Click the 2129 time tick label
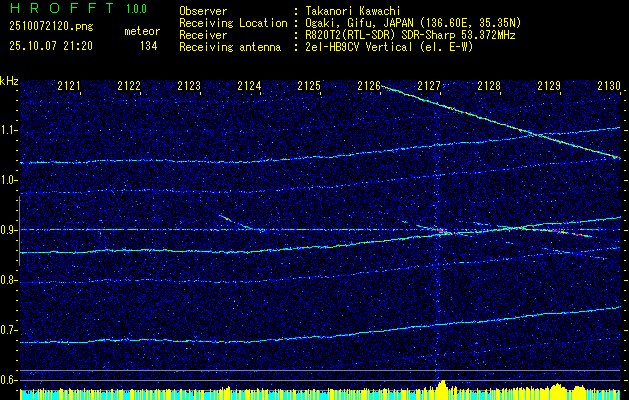This screenshot has height=400, width=629. pos(549,87)
